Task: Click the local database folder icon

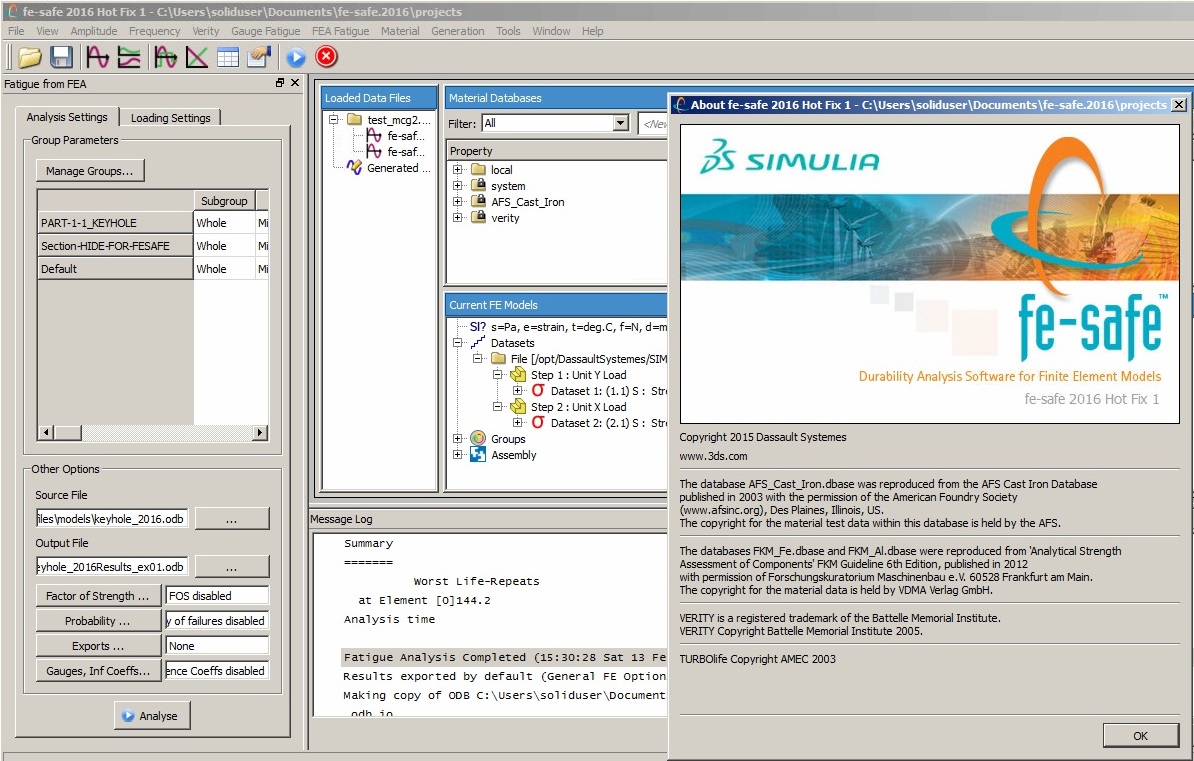Action: 478,169
